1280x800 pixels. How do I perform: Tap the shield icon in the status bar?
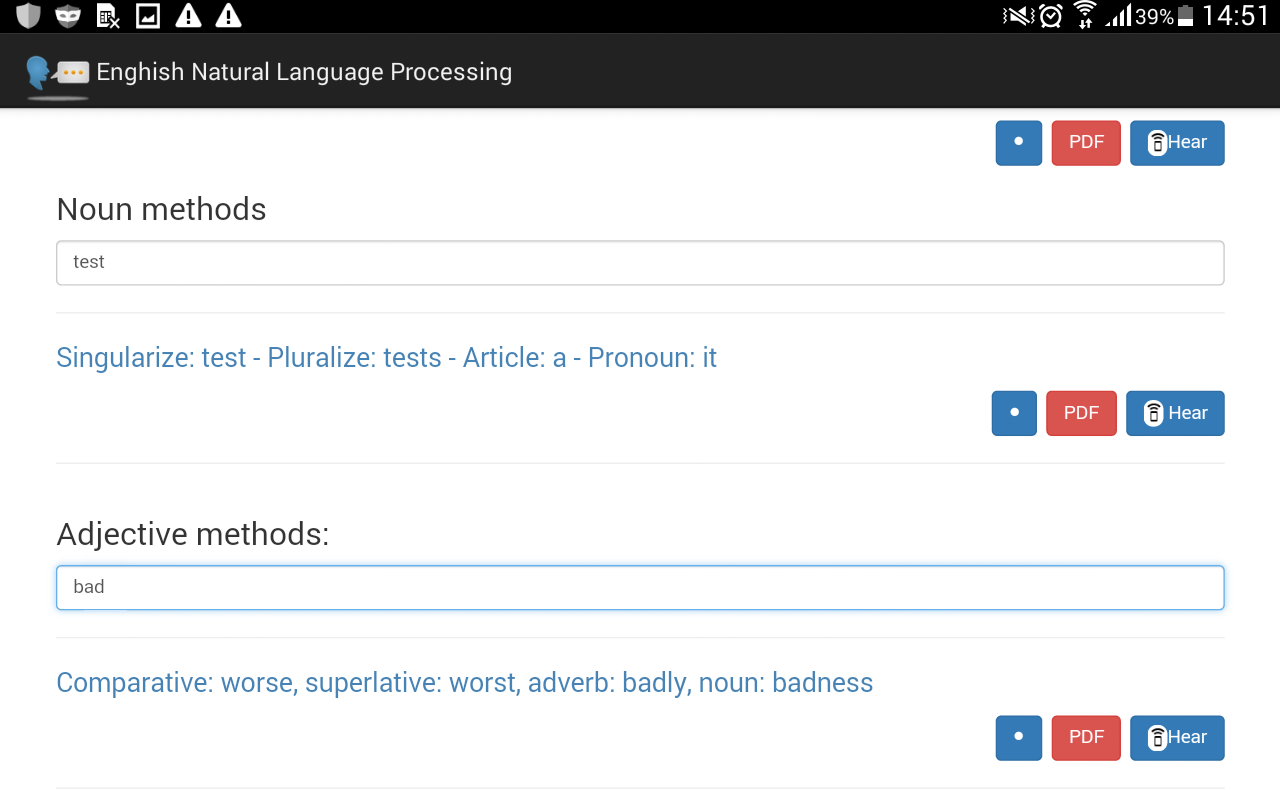pyautogui.click(x=28, y=16)
